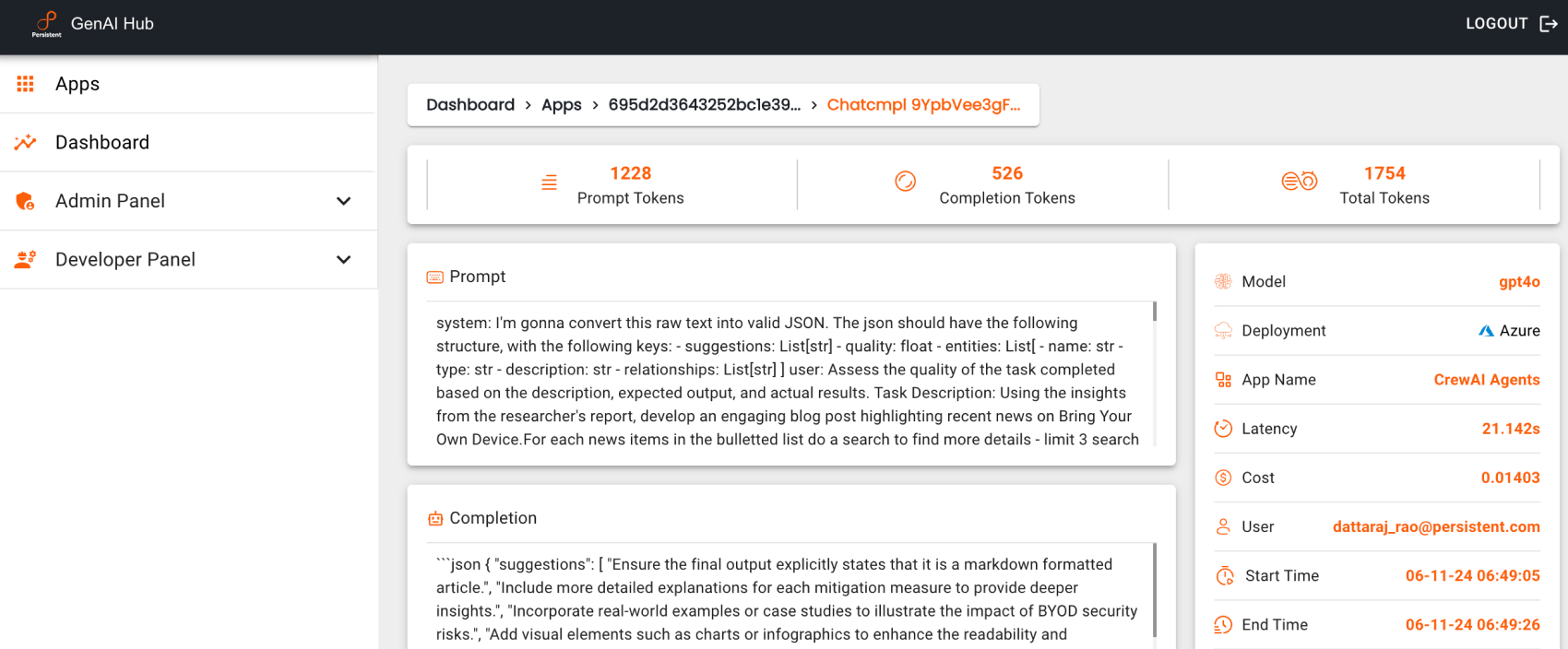Screen dimensions: 1568x649
Task: Go to Dashboard in the breadcrumb
Action: 470,105
